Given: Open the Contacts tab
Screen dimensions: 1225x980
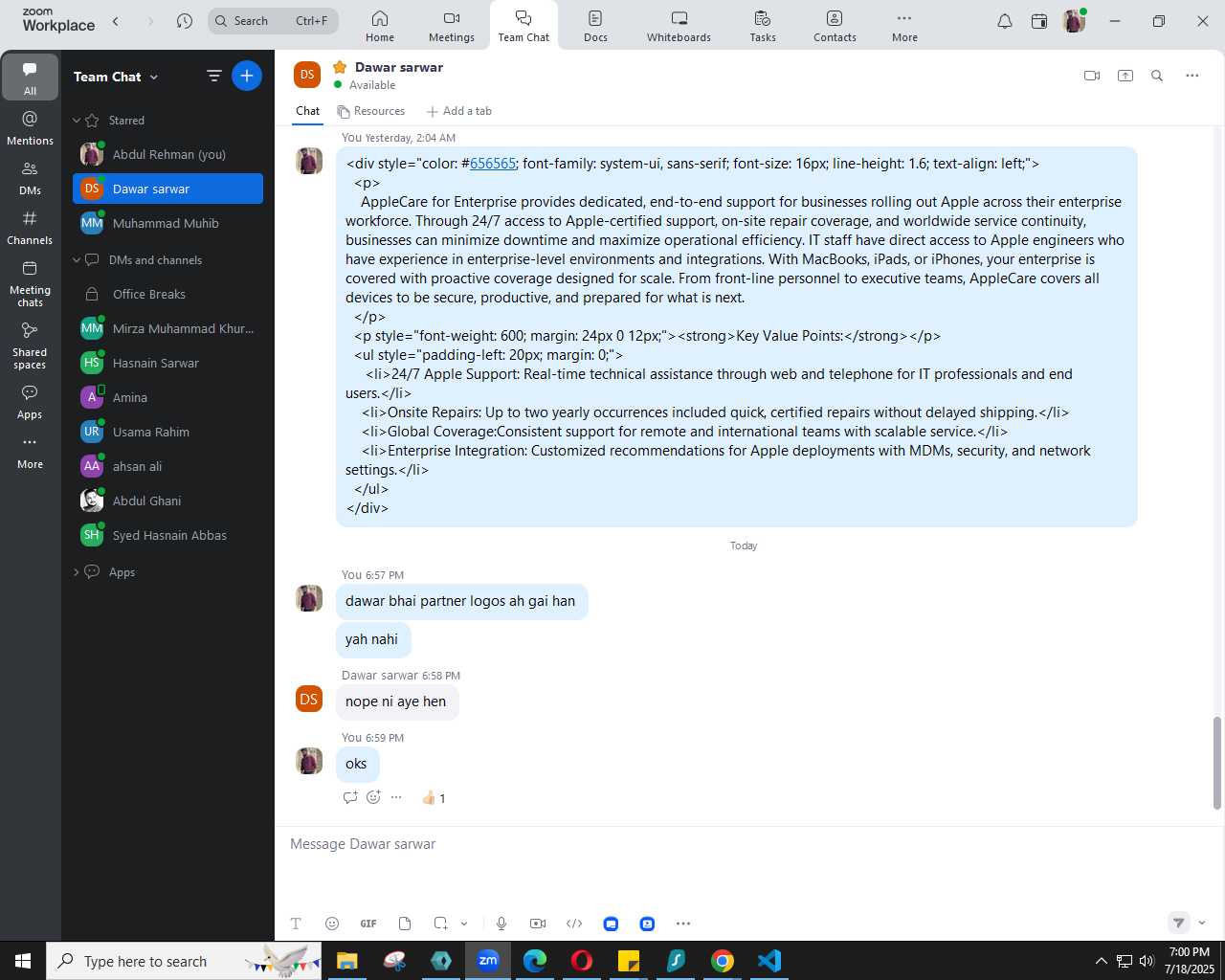Looking at the screenshot, I should 835,26.
